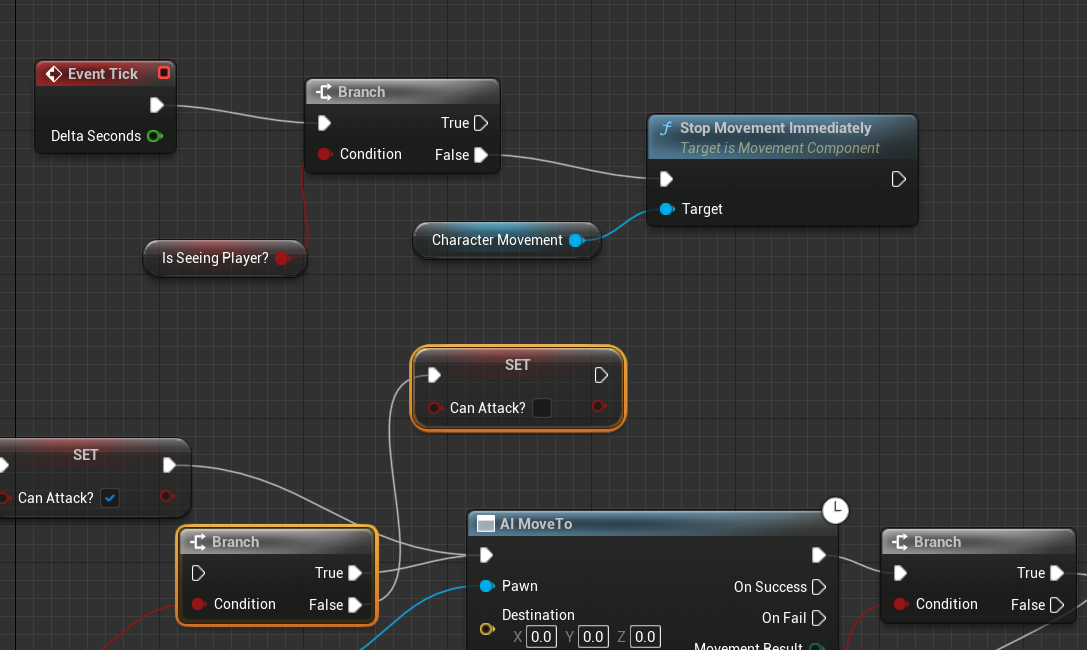Click On Fail output pin
This screenshot has width=1087, height=650.
[819, 618]
